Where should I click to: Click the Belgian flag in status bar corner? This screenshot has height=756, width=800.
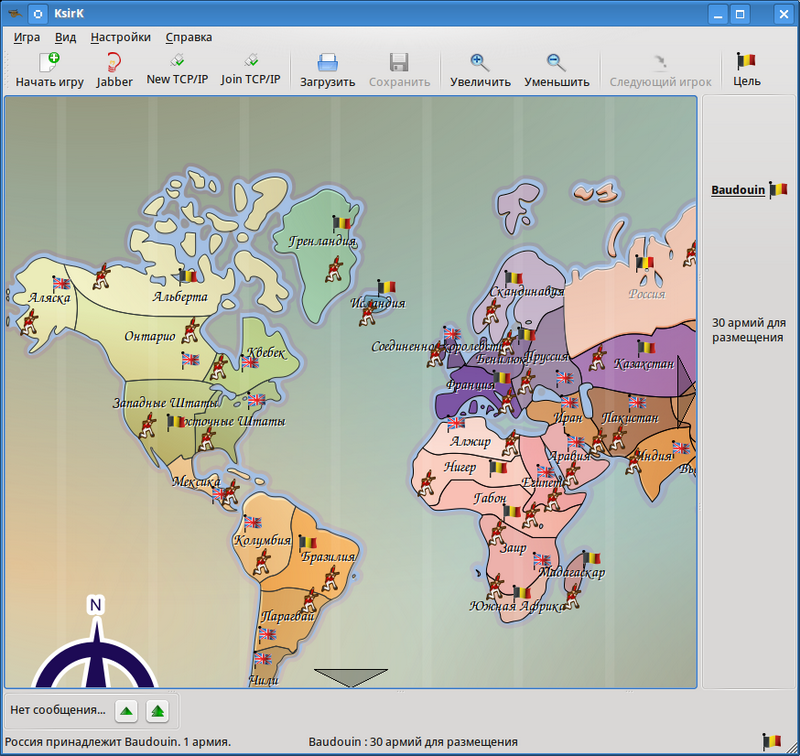(771, 741)
